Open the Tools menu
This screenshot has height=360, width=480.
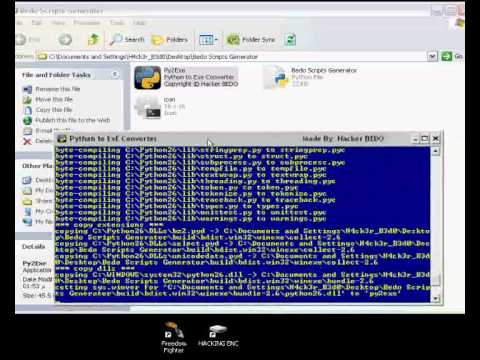(x=117, y=23)
